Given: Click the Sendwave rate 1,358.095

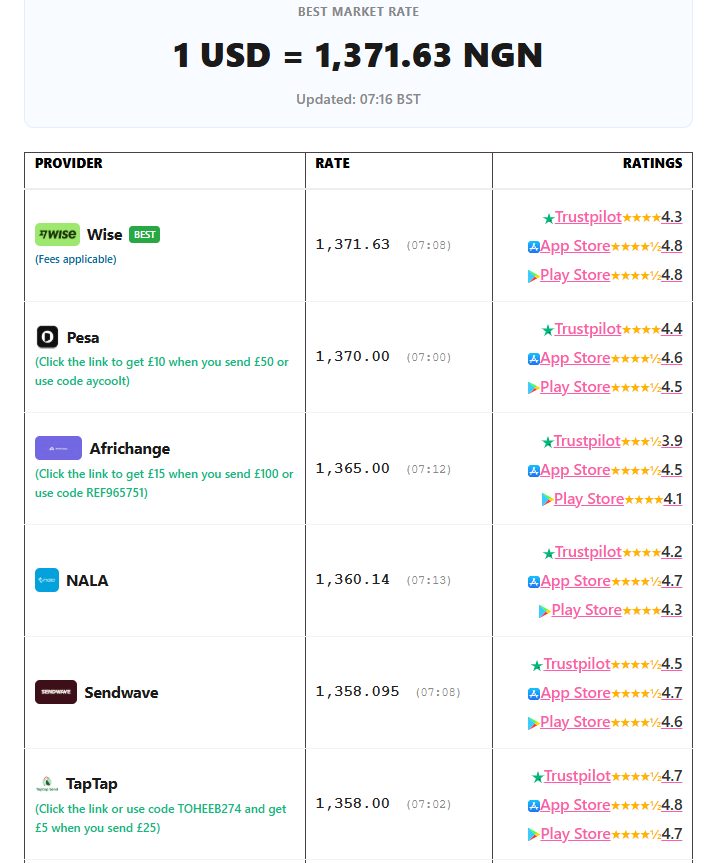Looking at the screenshot, I should click(x=358, y=691).
